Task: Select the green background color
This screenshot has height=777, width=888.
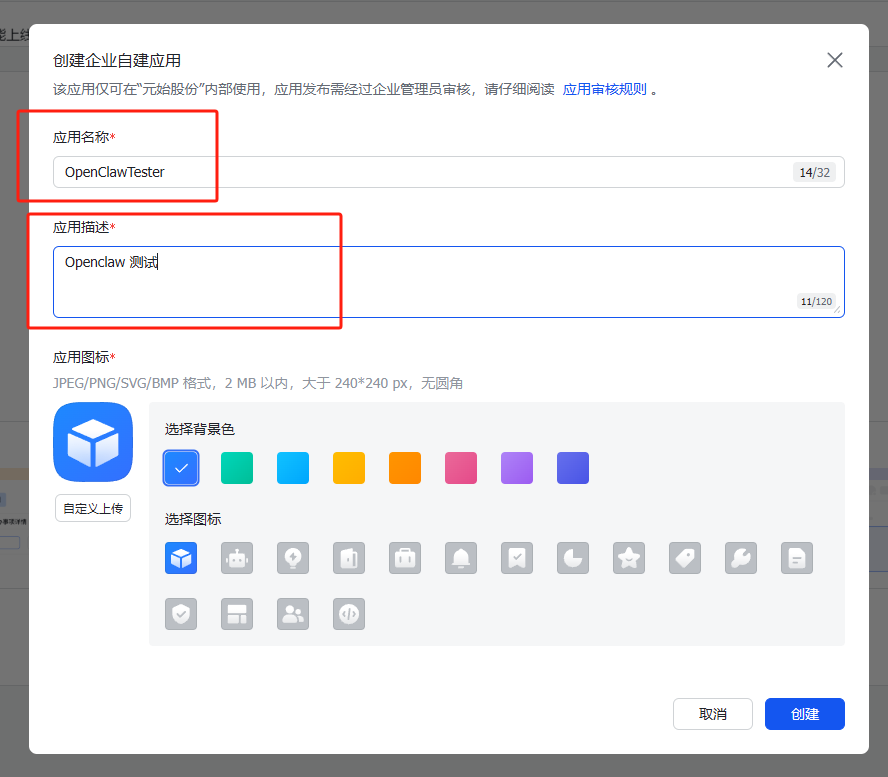Action: click(237, 468)
